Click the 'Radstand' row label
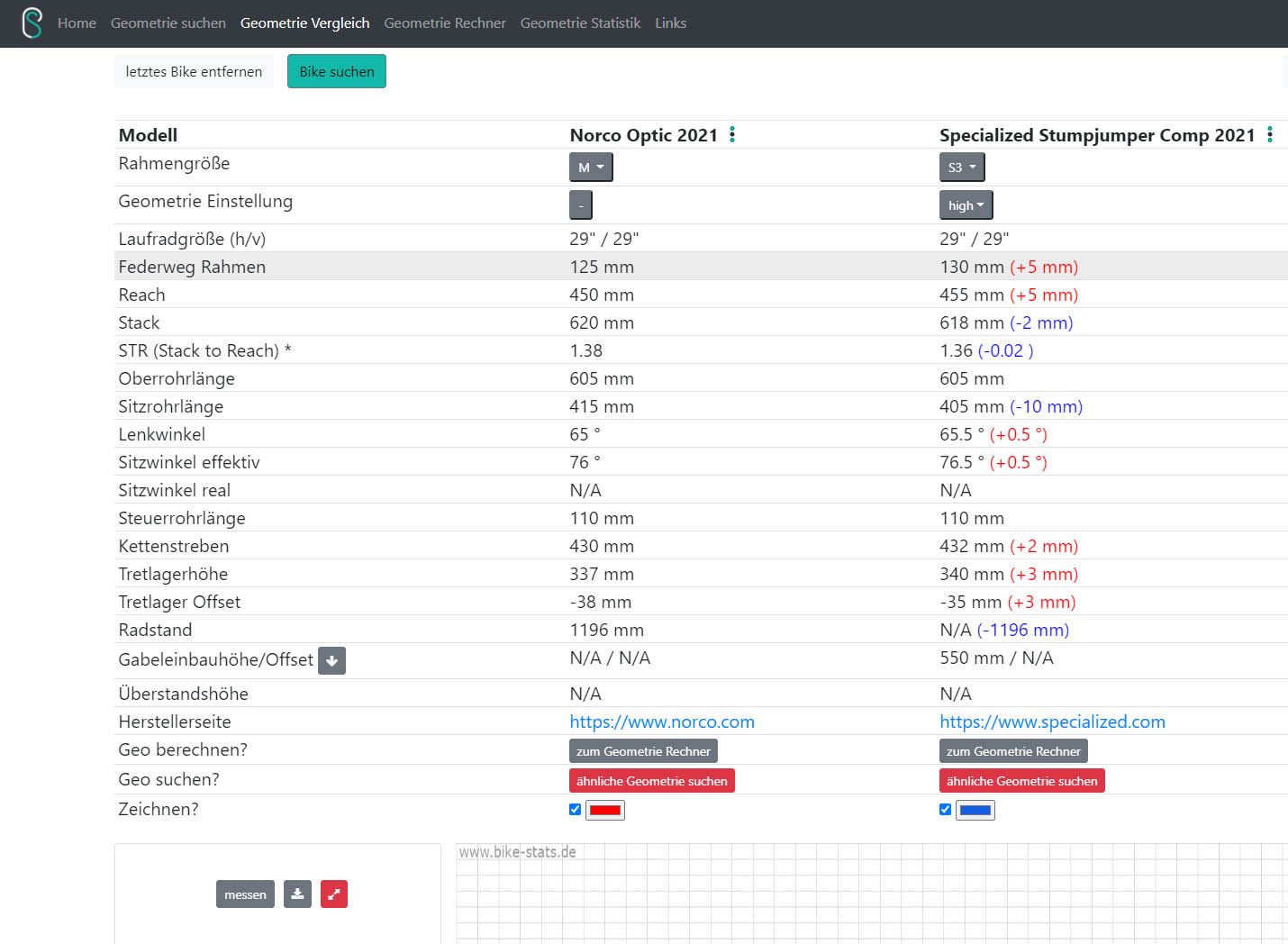 point(155,630)
